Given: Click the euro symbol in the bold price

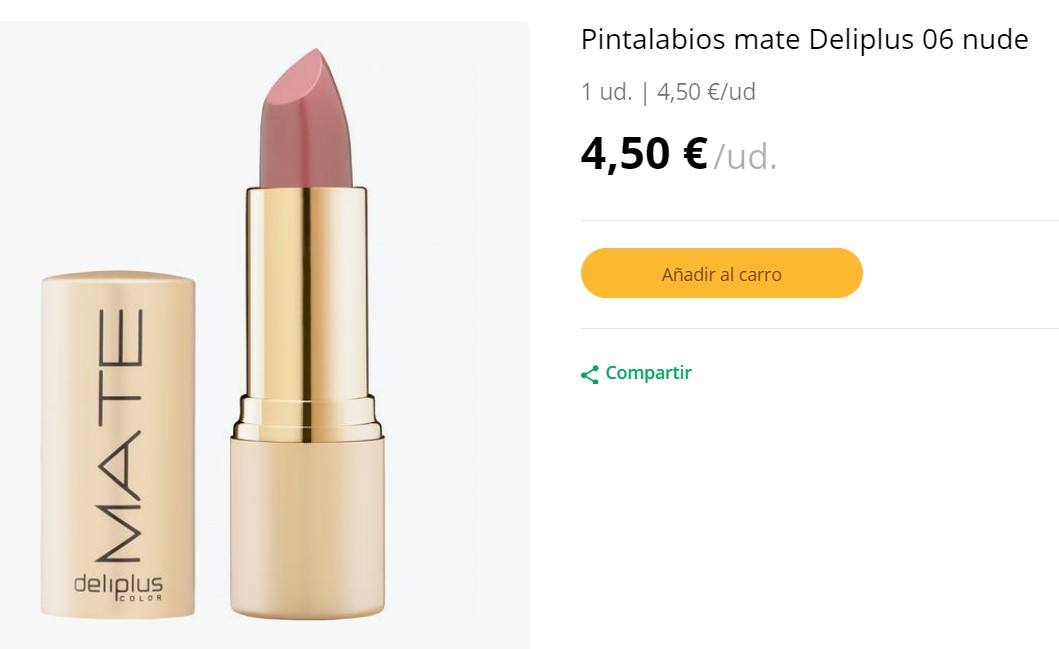Looking at the screenshot, I should [694, 154].
